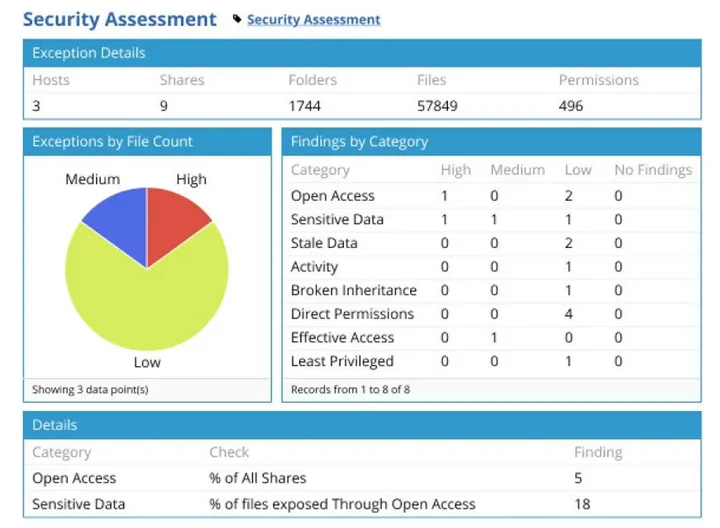Click the blue Medium pie slice
720x528 pixels.
pos(117,217)
